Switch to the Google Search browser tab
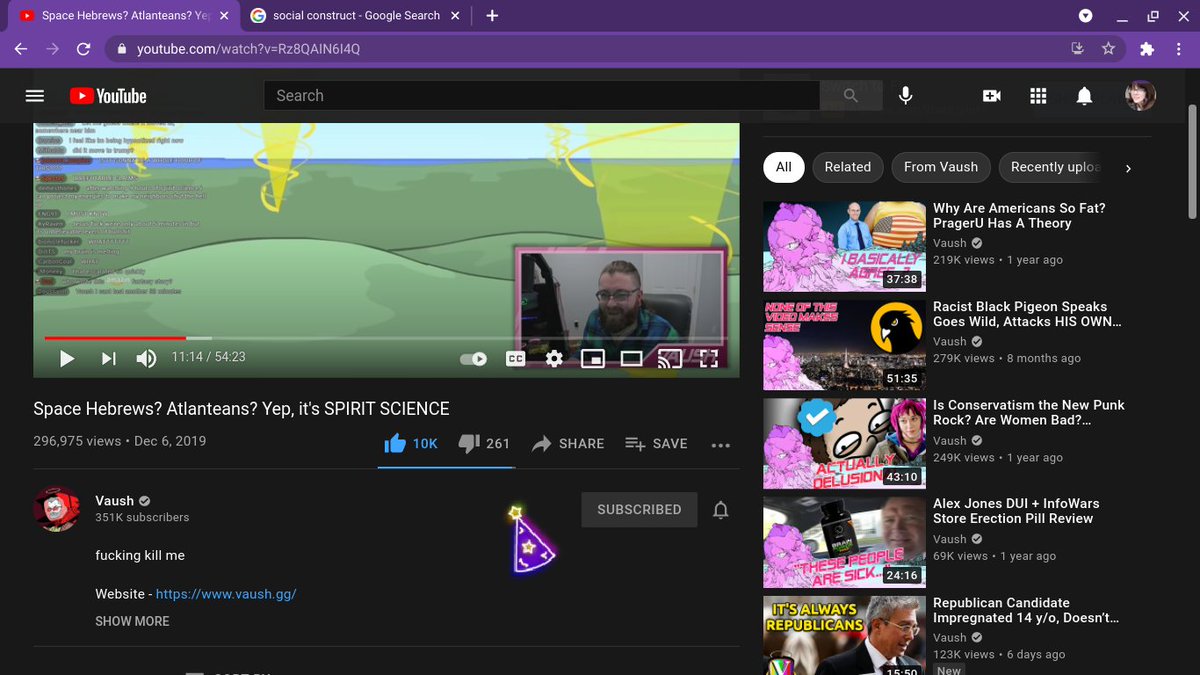The height and width of the screenshot is (675, 1200). 356,16
